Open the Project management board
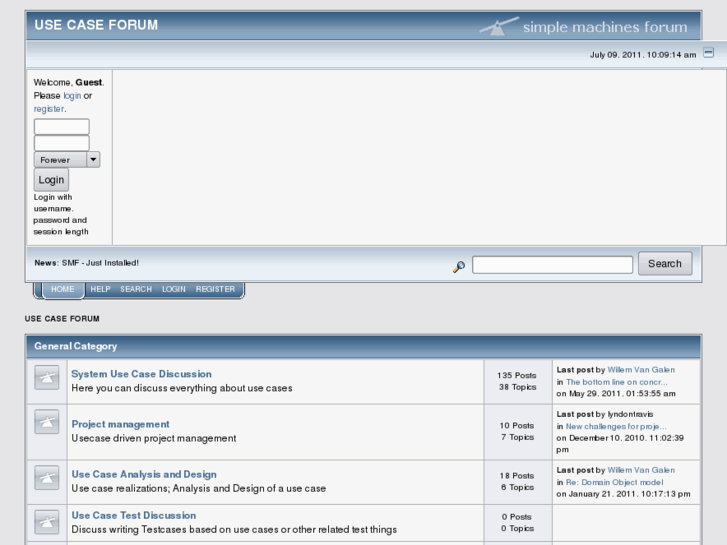The image size is (727, 545). coord(120,424)
